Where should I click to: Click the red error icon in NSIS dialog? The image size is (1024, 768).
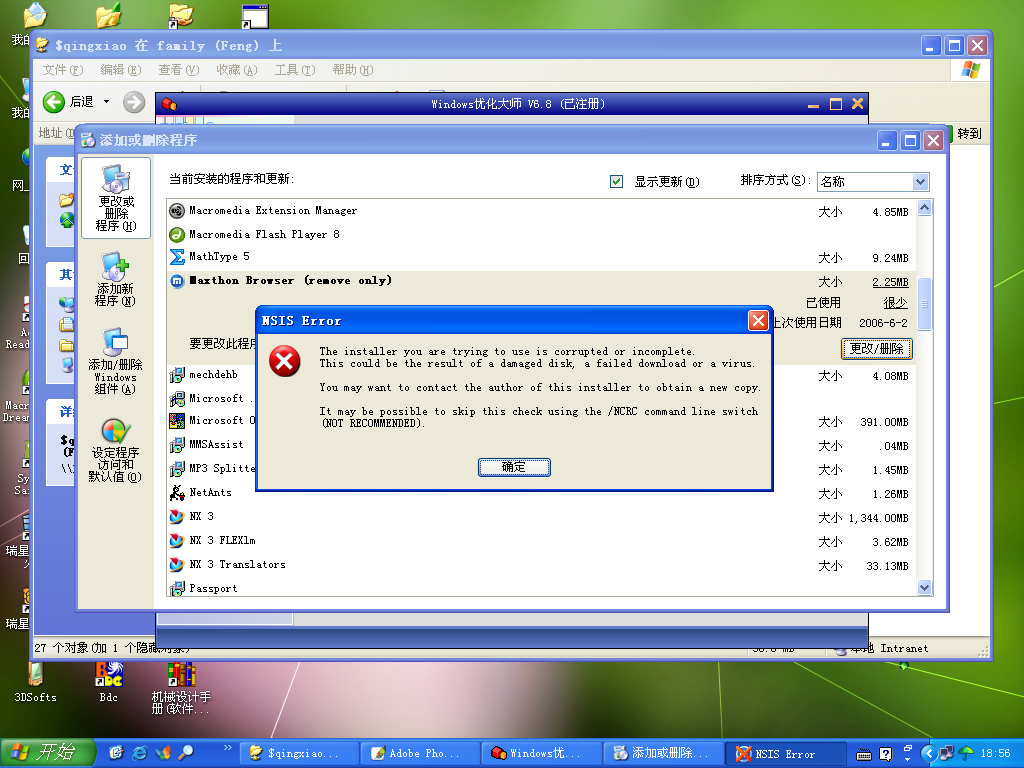pos(285,361)
